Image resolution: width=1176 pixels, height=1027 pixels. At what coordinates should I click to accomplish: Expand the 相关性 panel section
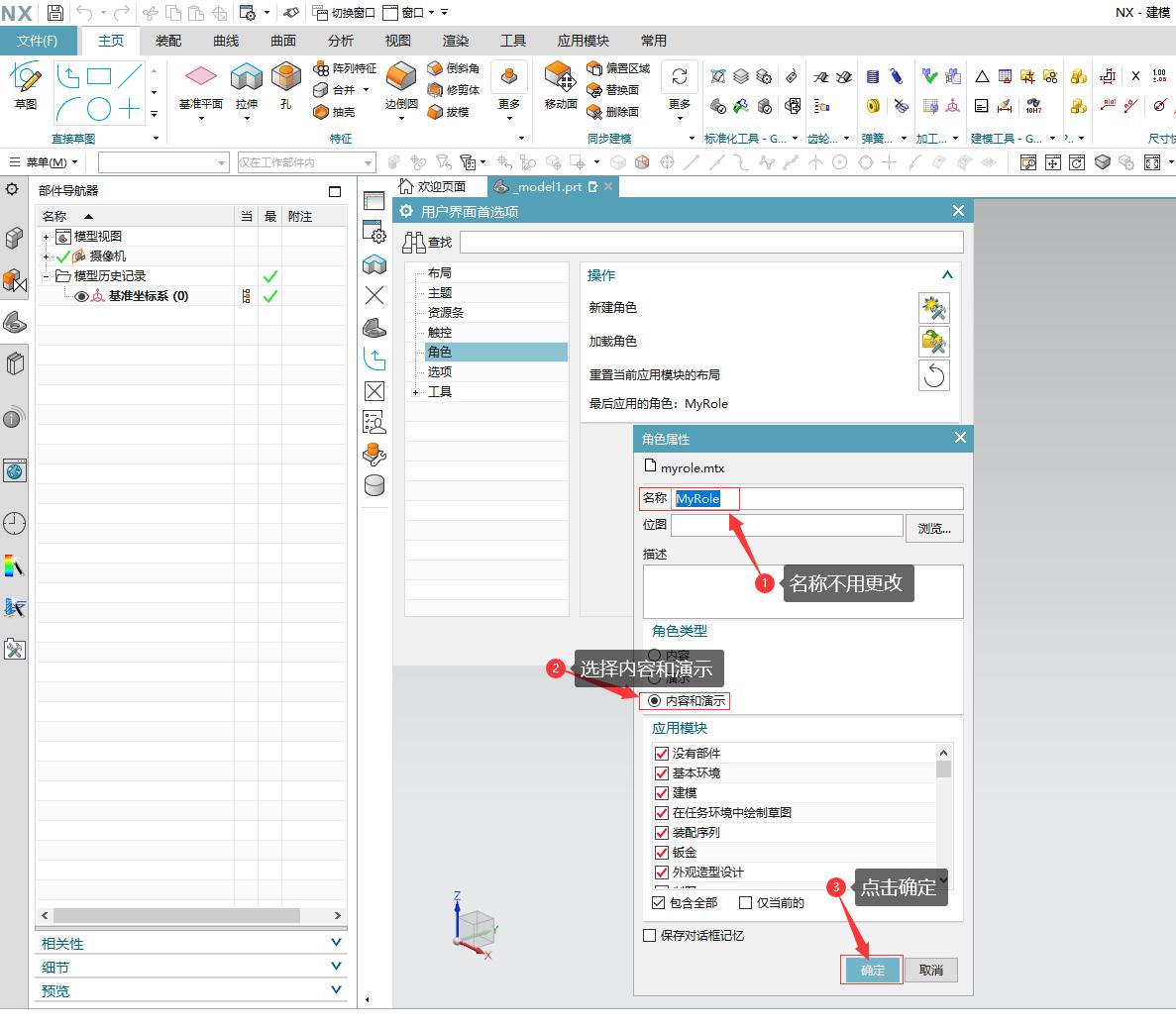pyautogui.click(x=337, y=943)
